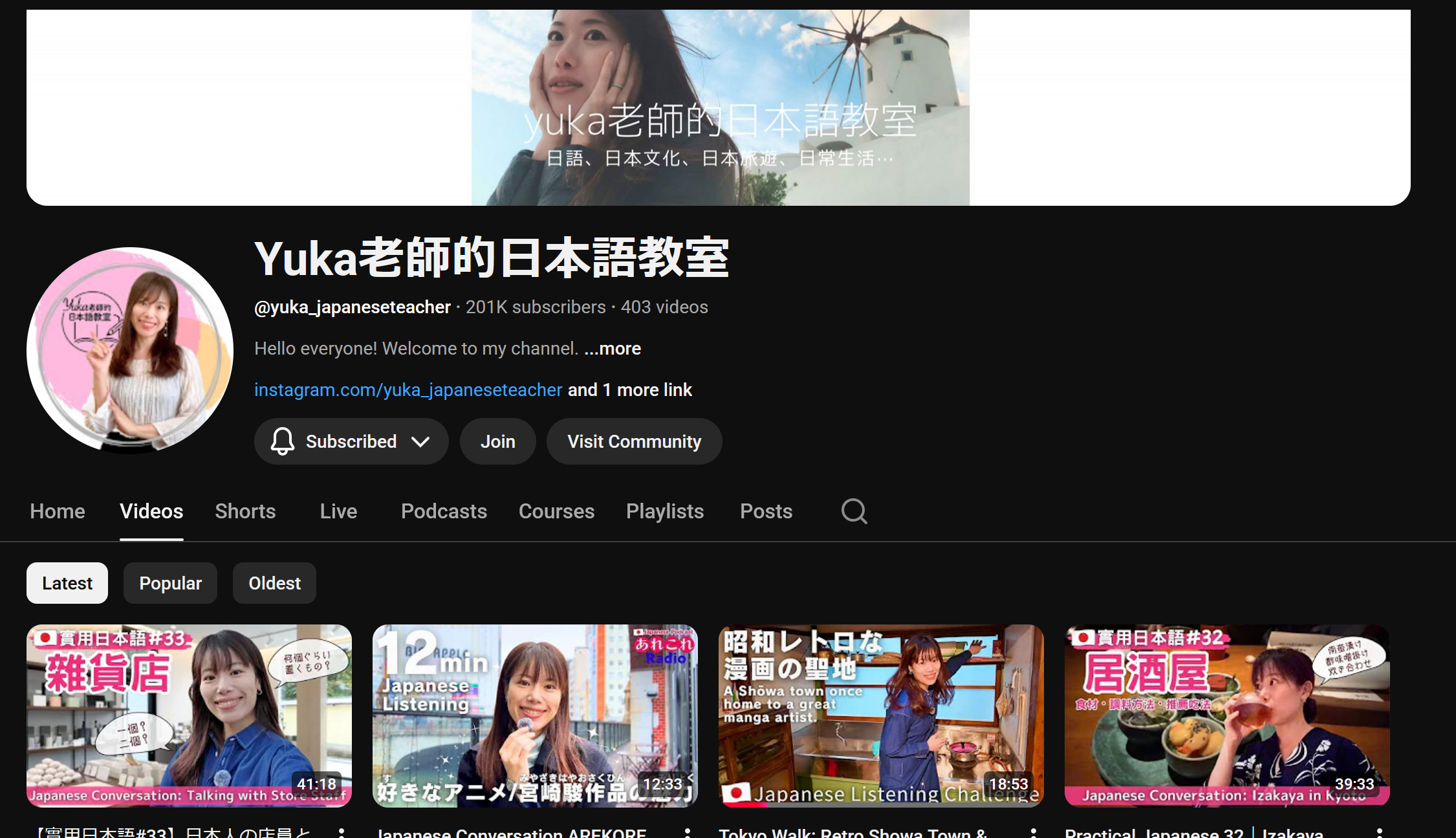Click the channel profile avatar picture

pyautogui.click(x=129, y=349)
